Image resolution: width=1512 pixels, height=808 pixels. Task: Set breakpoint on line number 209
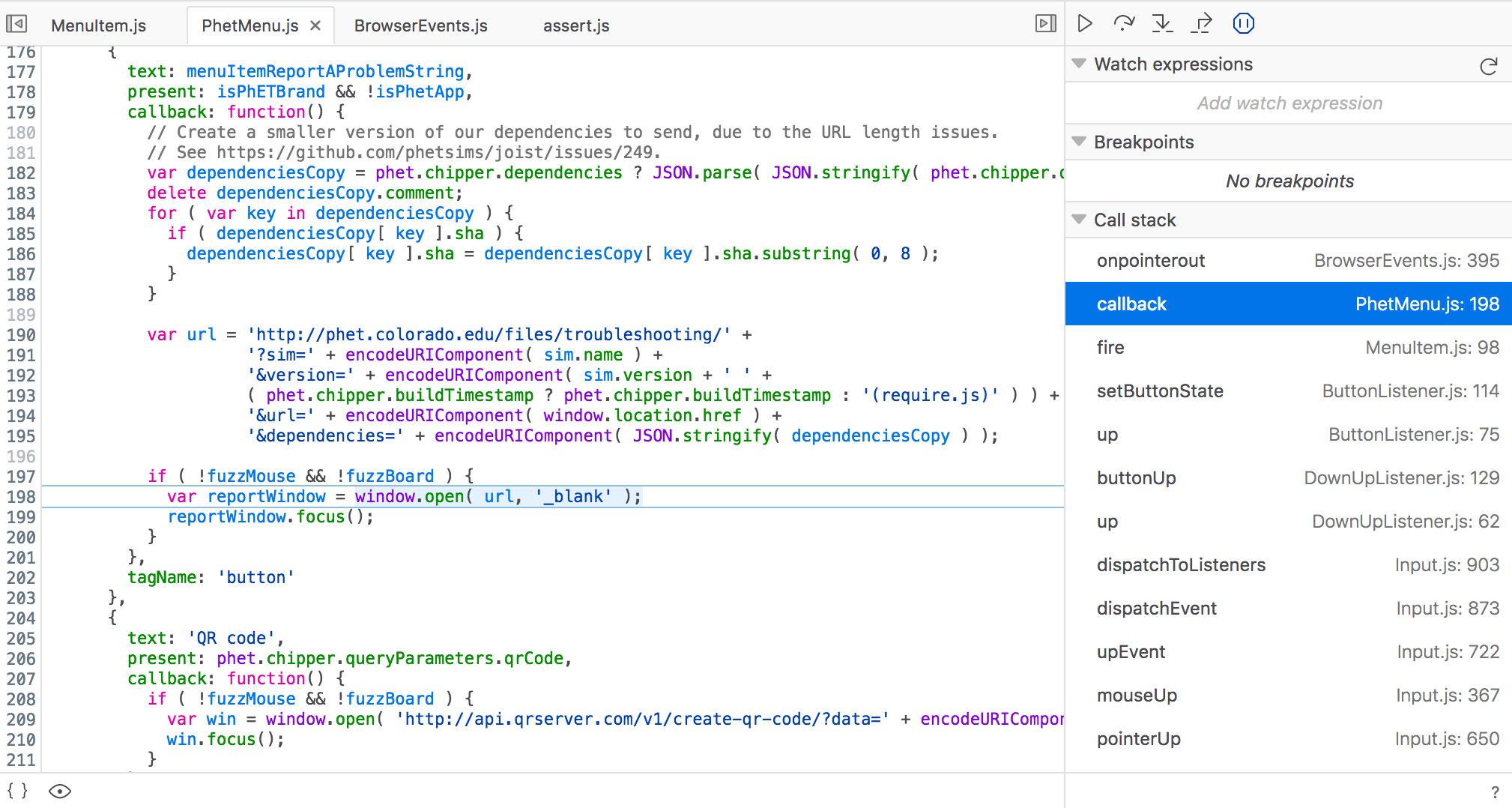(21, 720)
